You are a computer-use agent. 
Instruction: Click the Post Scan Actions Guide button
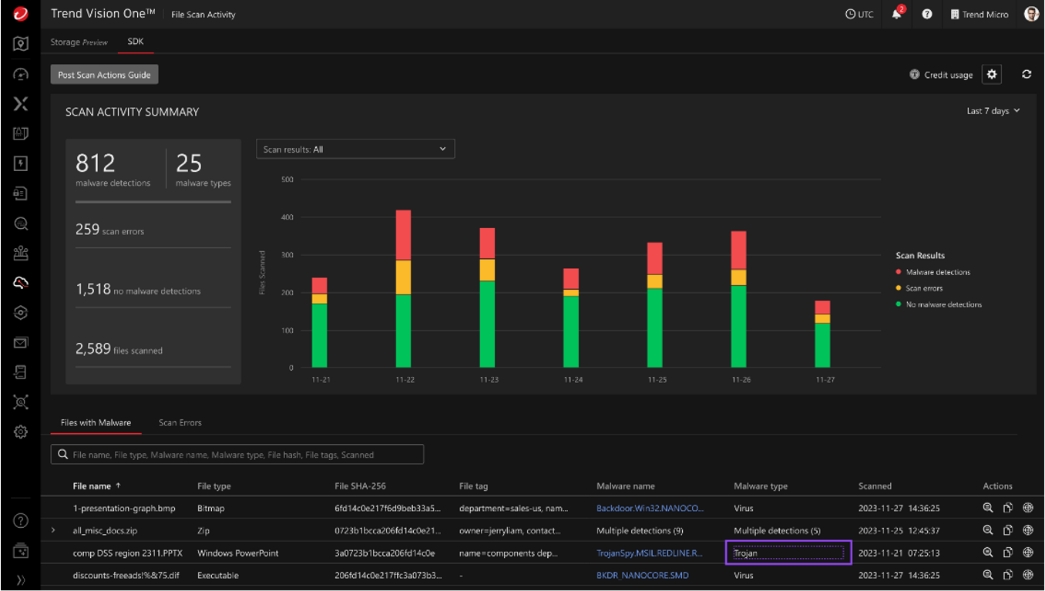point(104,75)
